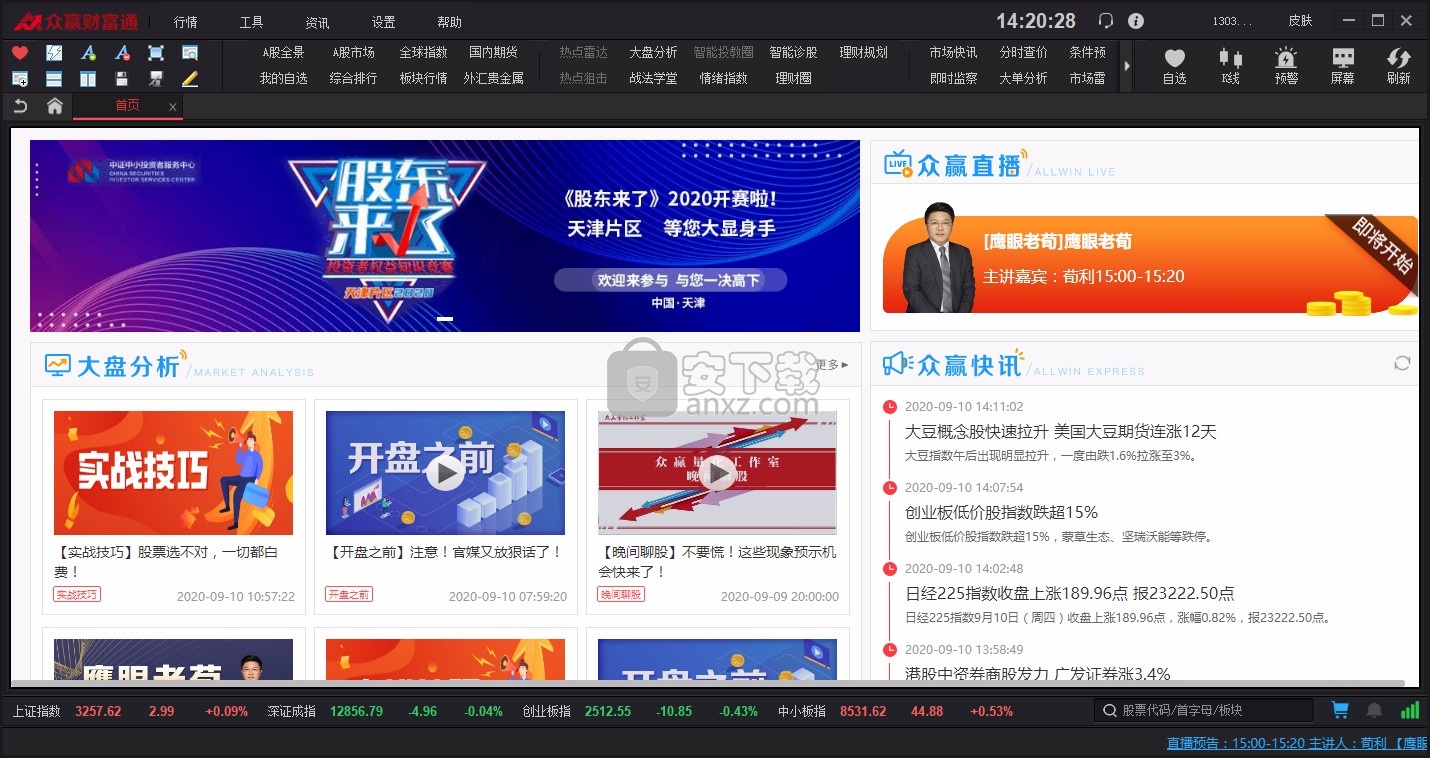The width and height of the screenshot is (1430, 758).
Task: Click the add new window icon
Action: click(x=20, y=78)
